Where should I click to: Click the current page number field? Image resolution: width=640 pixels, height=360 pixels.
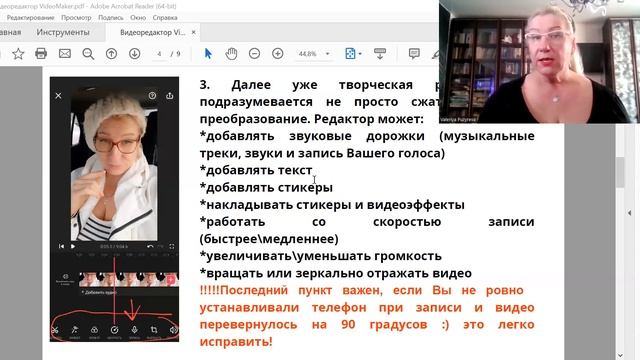click(x=159, y=54)
